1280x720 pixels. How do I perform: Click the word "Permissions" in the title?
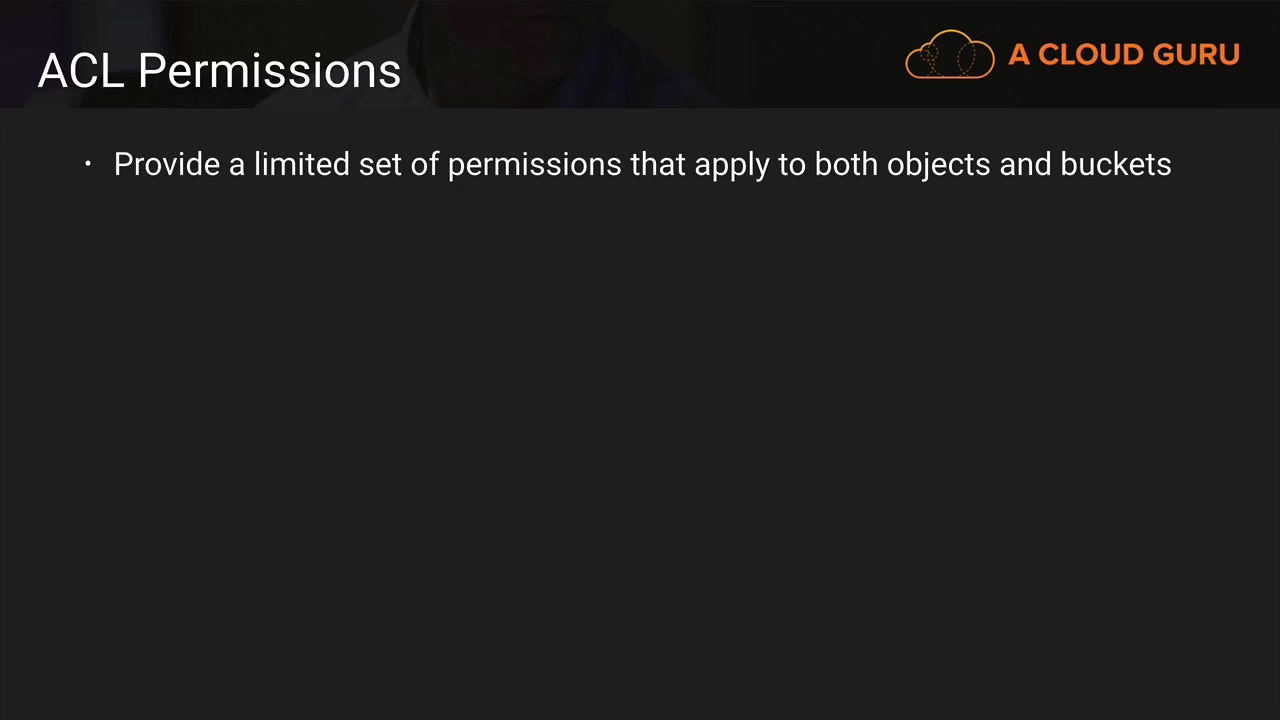pos(269,71)
